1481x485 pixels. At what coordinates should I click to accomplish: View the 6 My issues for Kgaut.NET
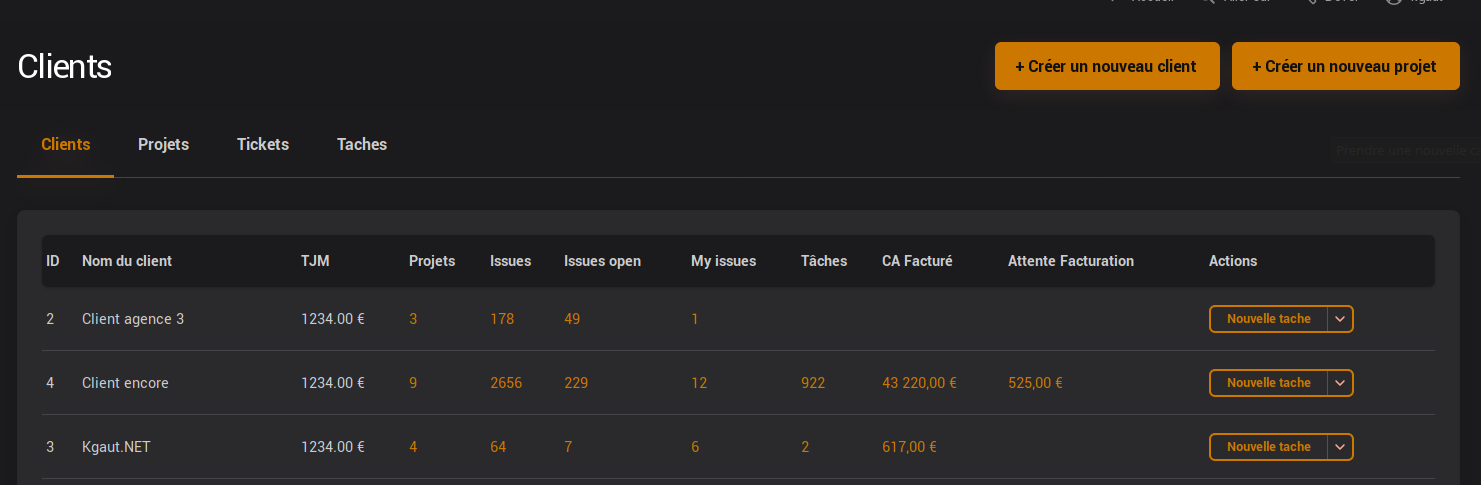tap(695, 447)
